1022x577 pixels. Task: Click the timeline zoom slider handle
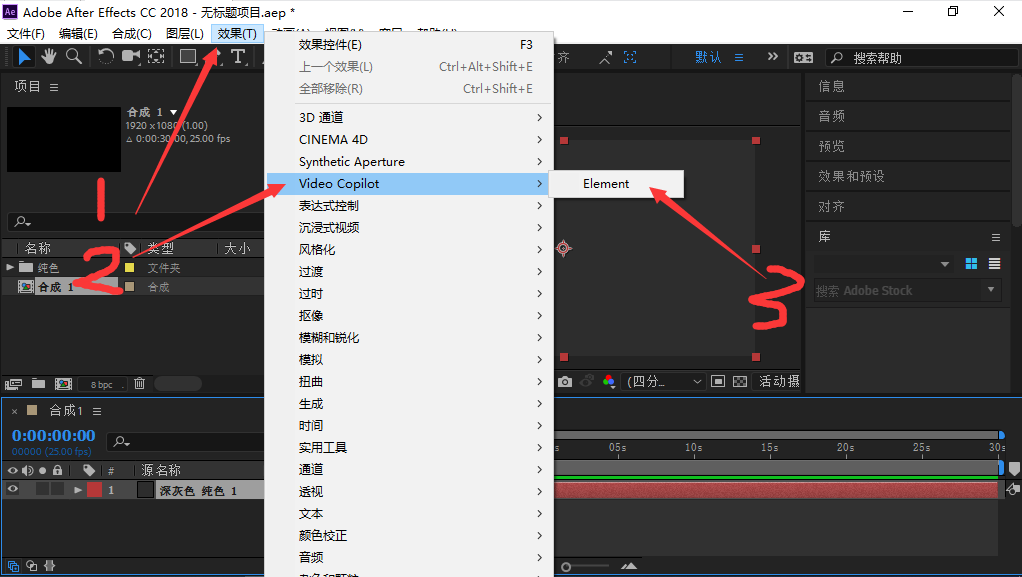coord(566,567)
